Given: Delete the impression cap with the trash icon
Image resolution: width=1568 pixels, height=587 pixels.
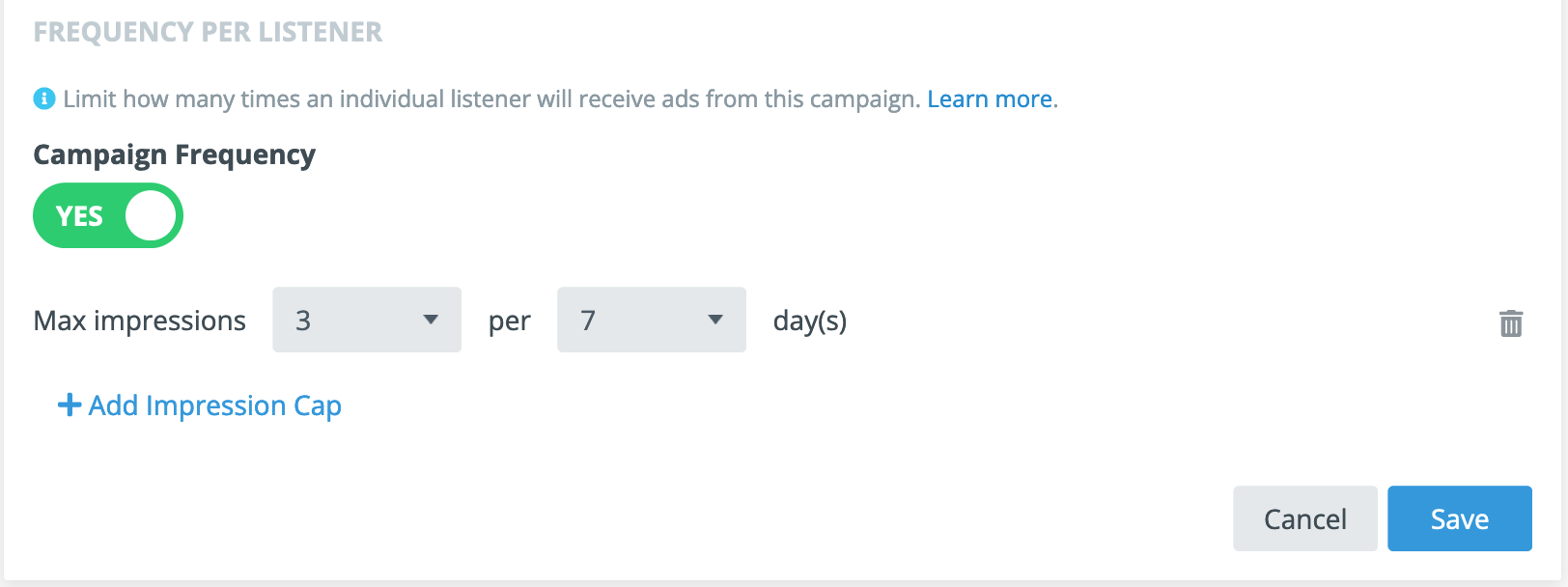Looking at the screenshot, I should pyautogui.click(x=1511, y=322).
